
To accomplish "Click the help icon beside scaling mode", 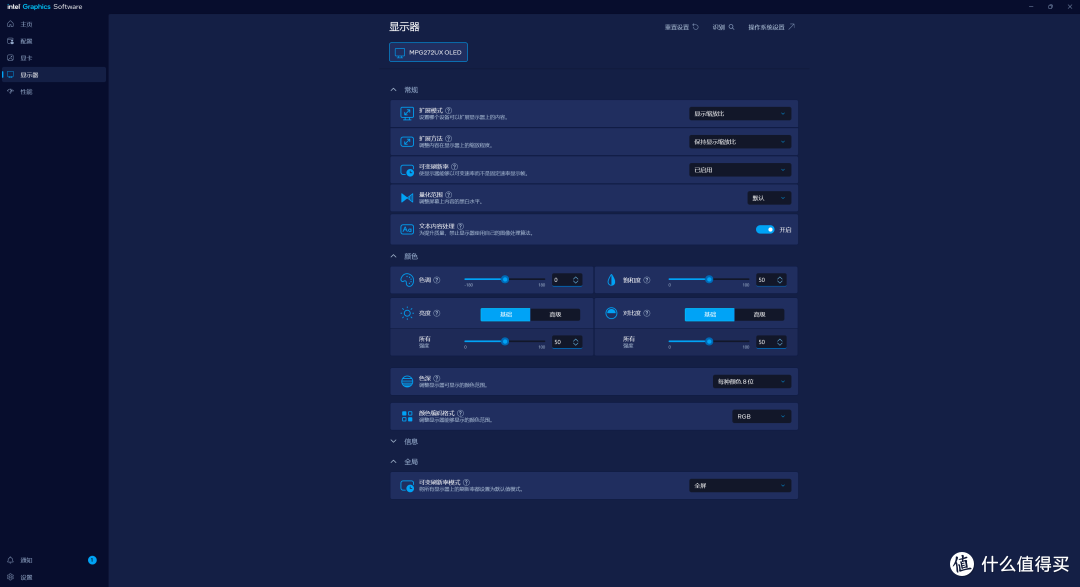I will pos(448,110).
